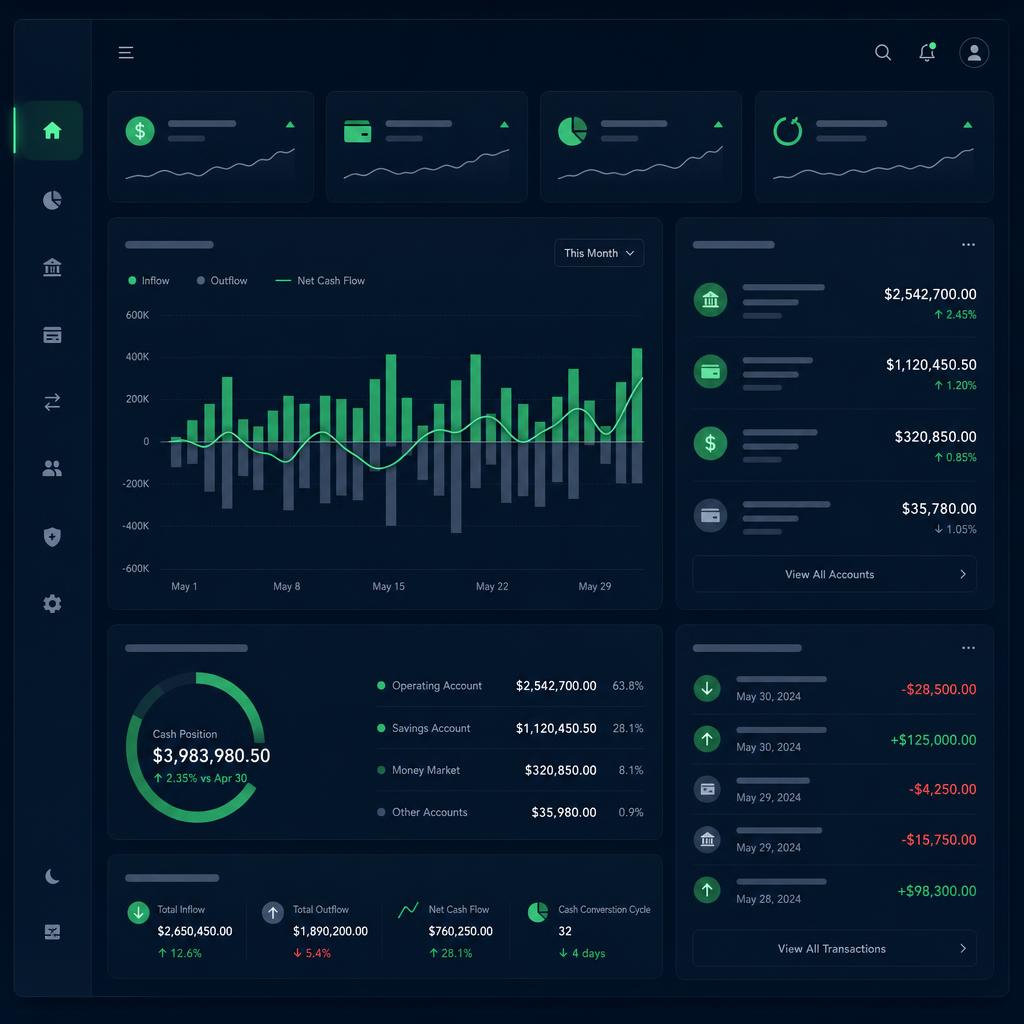
Task: Select the Other Accounts row
Action: pyautogui.click(x=510, y=812)
